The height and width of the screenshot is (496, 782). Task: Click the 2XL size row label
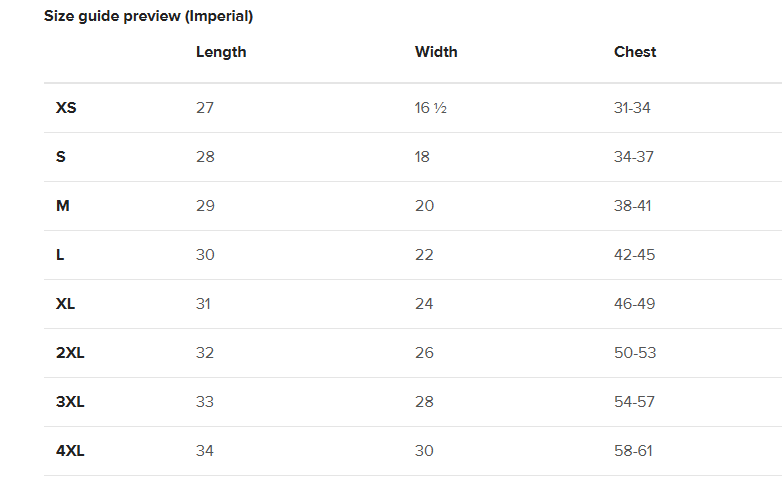pos(70,353)
